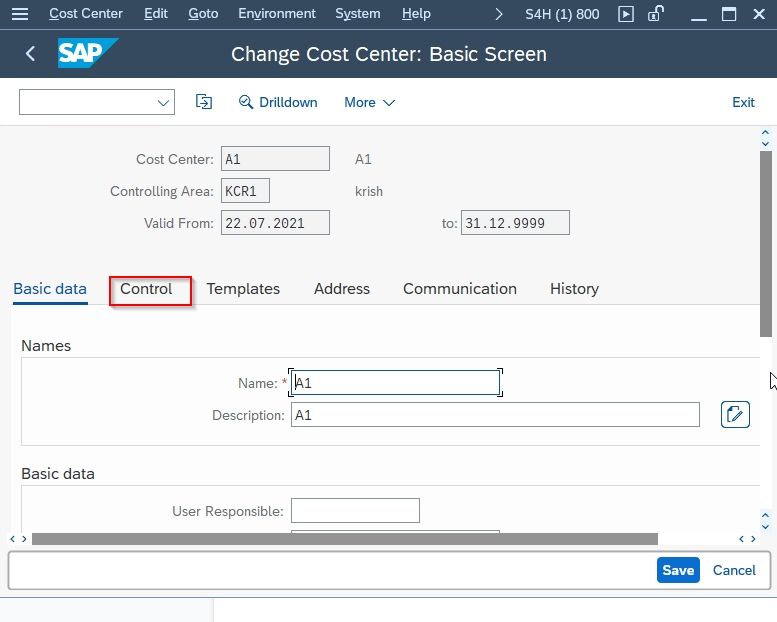Expand hidden menu items with right chevron

coord(499,14)
